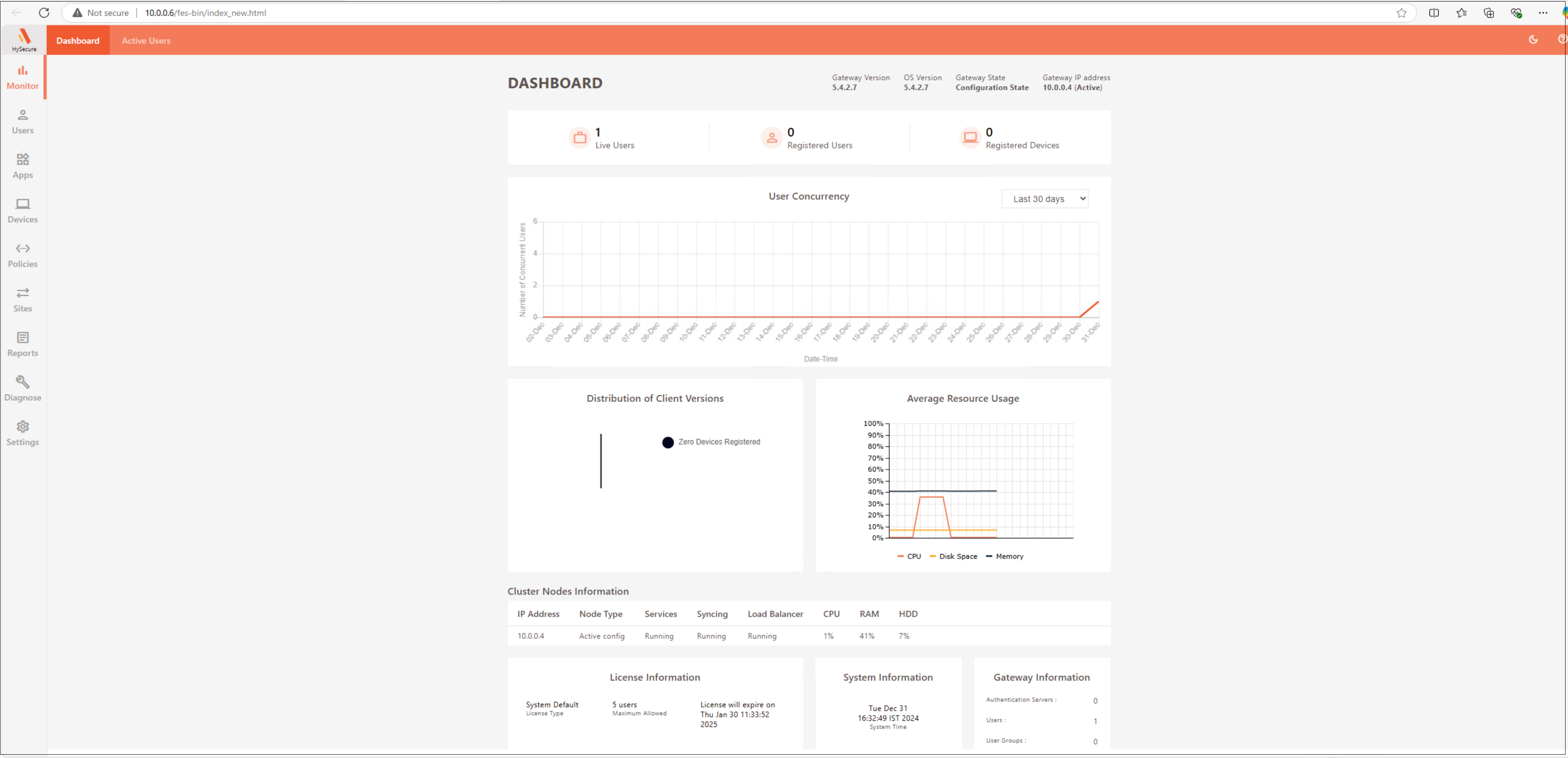Open the Devices section in sidebar

click(23, 211)
